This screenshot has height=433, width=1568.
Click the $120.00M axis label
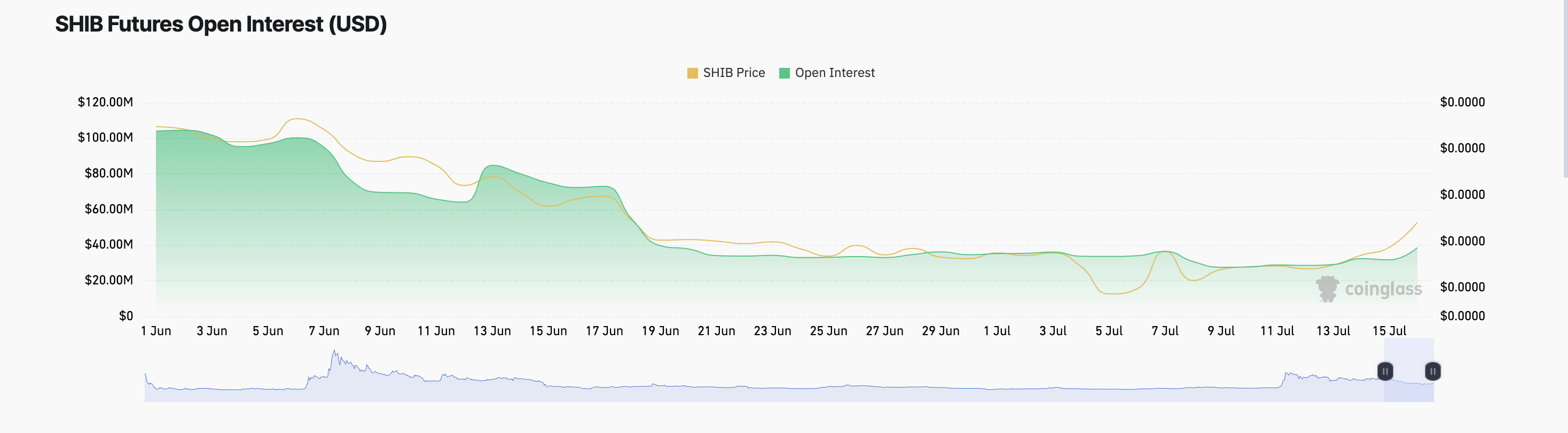(x=105, y=102)
